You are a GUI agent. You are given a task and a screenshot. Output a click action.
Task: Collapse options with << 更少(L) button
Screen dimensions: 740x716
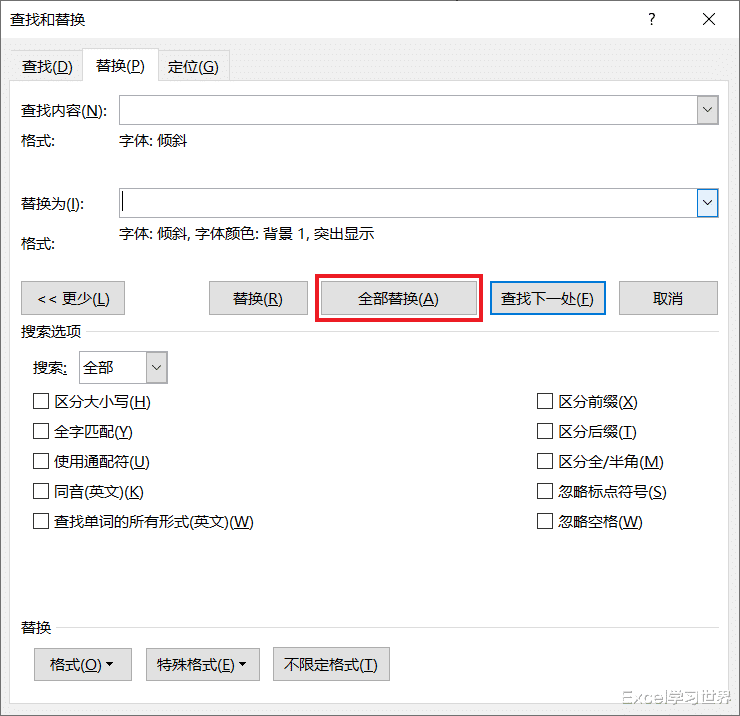pyautogui.click(x=73, y=298)
